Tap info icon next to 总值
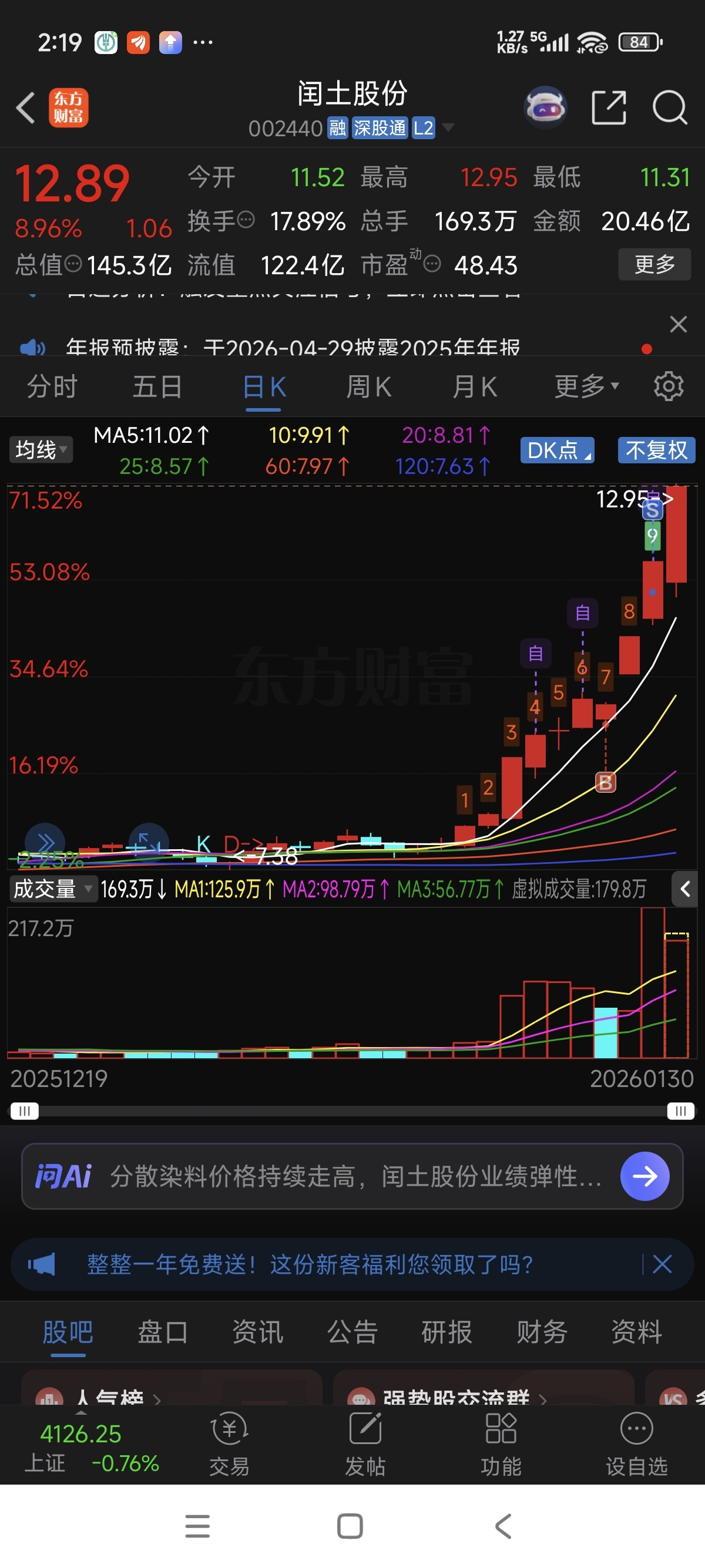The image size is (705, 1568). tap(73, 264)
